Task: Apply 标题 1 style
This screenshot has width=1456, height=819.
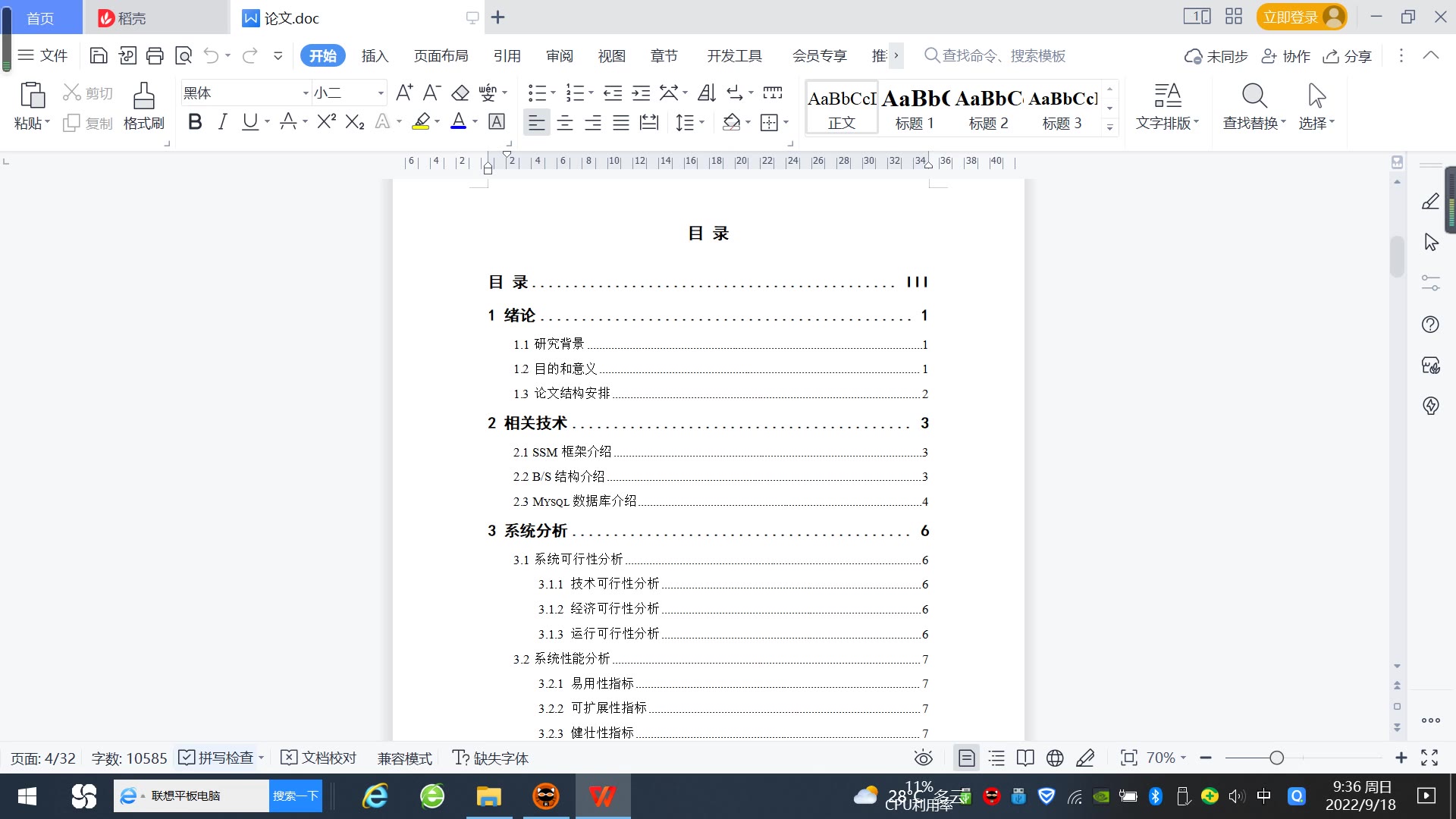Action: tap(915, 108)
